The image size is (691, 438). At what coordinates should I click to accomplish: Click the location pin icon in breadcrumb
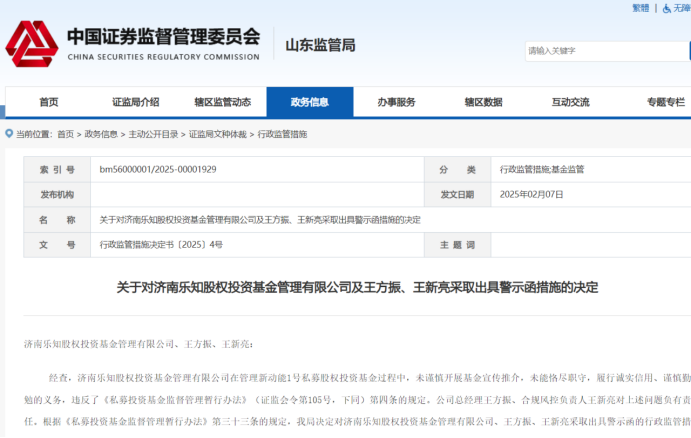(8, 134)
